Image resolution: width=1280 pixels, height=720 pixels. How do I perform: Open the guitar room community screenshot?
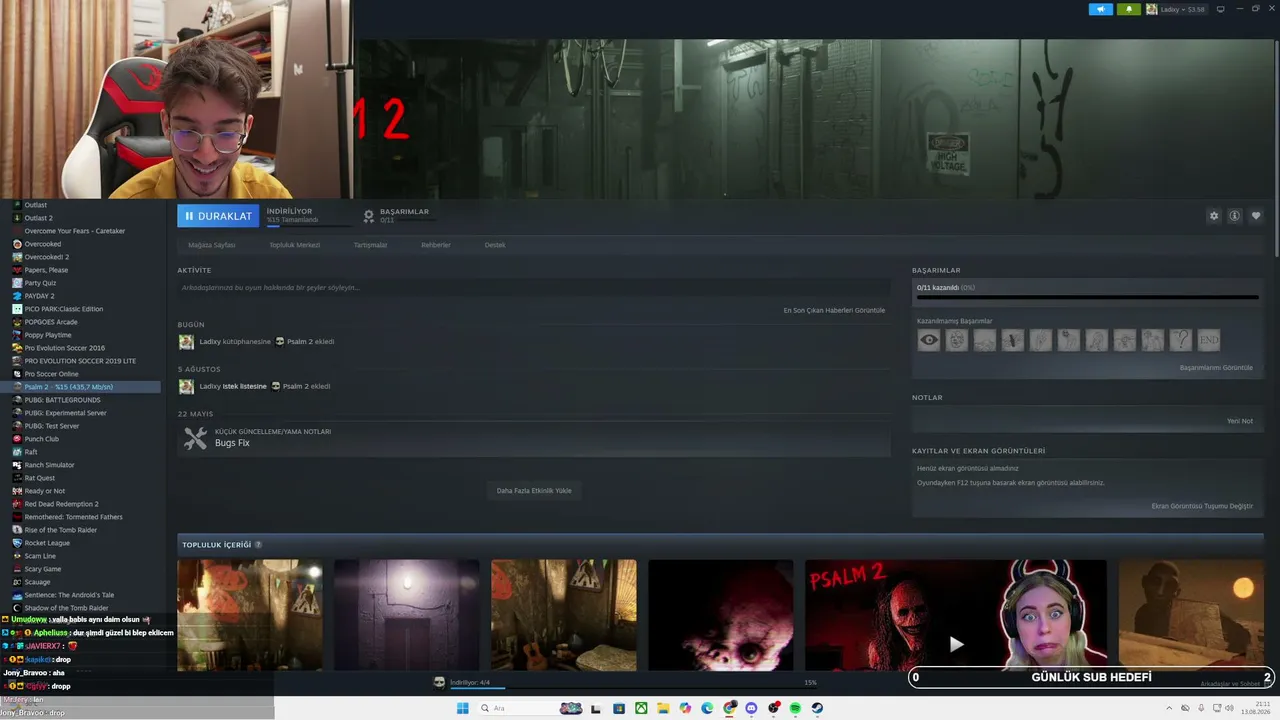coord(563,615)
